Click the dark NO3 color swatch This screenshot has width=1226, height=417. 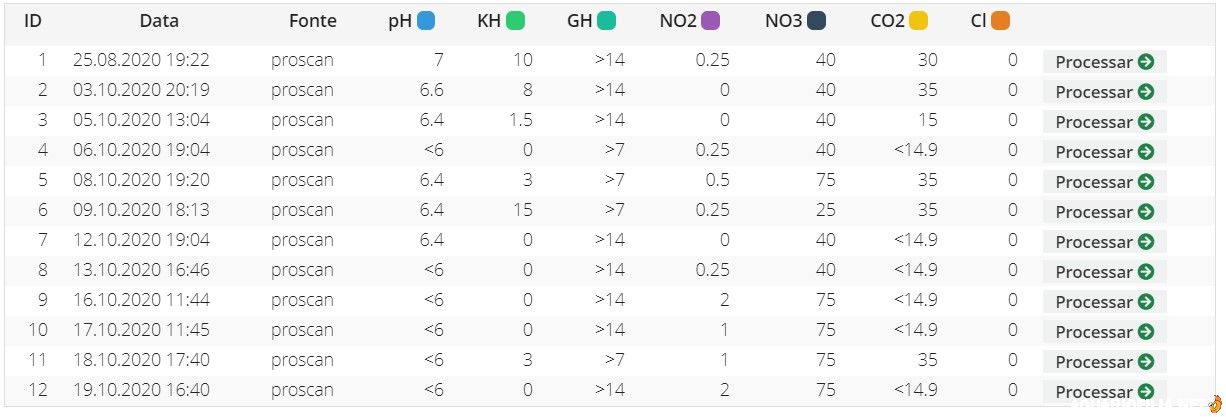pyautogui.click(x=817, y=20)
